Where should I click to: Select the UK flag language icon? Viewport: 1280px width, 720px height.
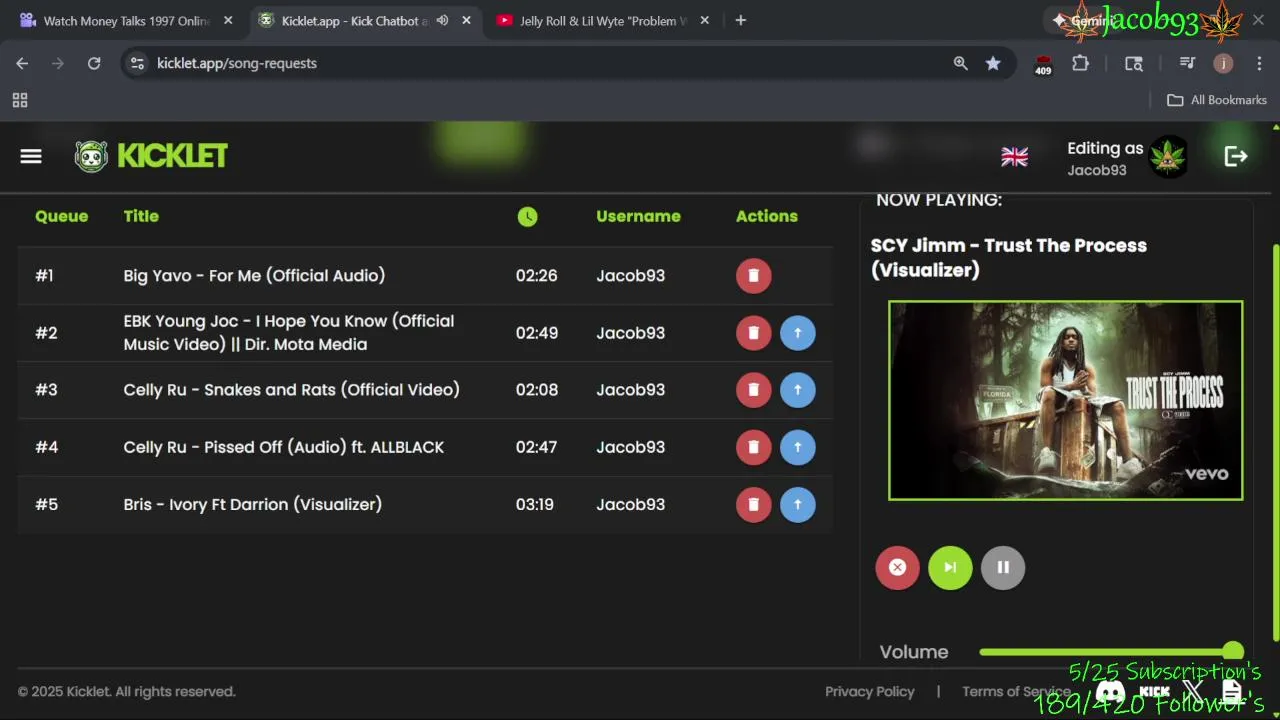pos(1015,157)
